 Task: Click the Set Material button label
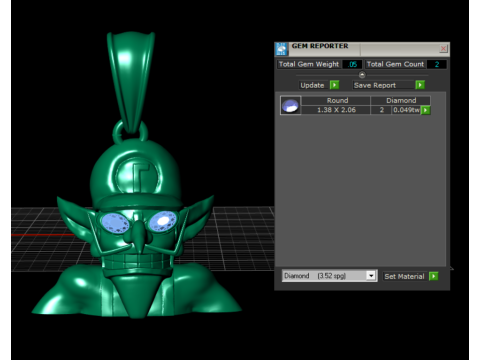pos(404,276)
